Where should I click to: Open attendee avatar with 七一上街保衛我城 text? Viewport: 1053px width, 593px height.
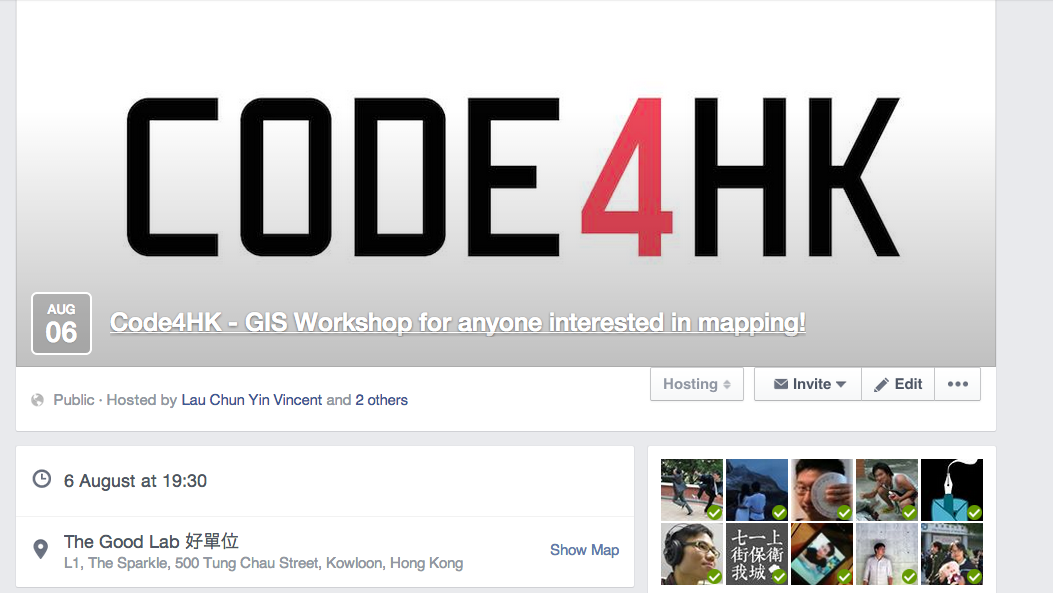(x=757, y=554)
